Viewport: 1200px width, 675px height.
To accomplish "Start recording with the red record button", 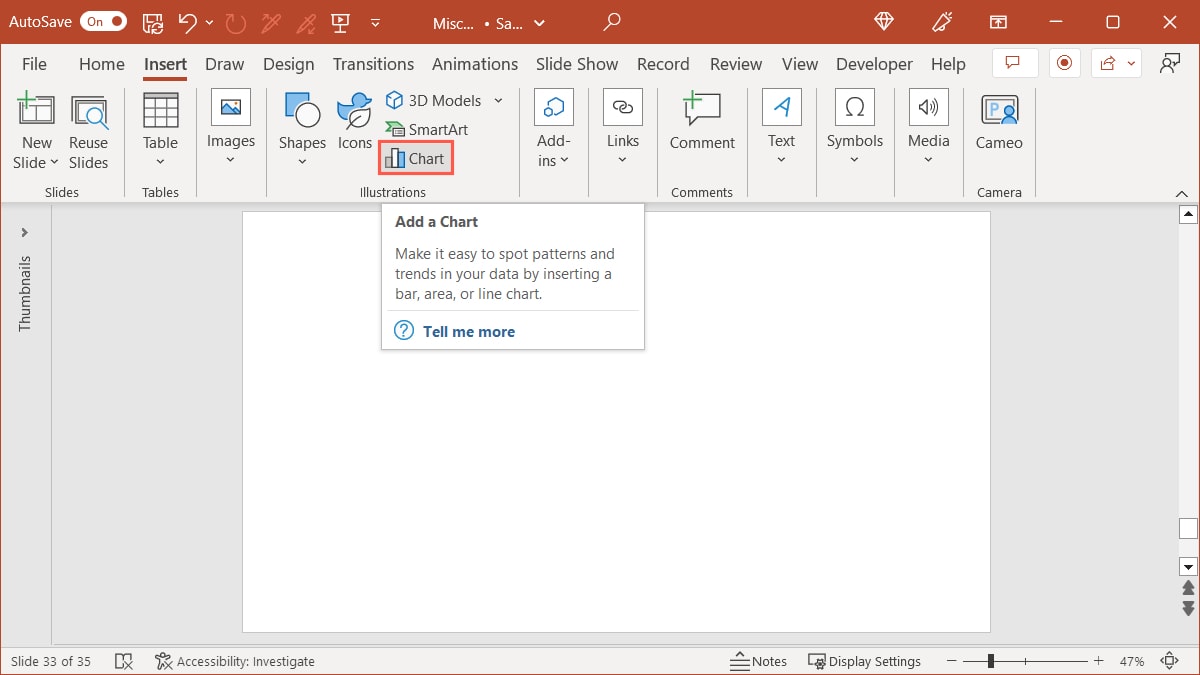I will click(x=1064, y=62).
